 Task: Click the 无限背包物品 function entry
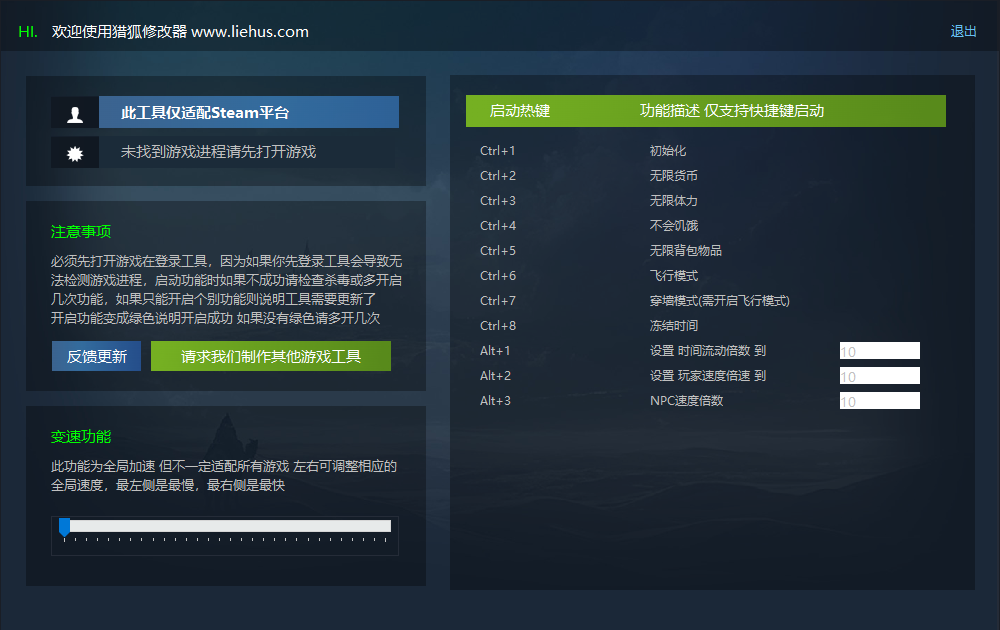click(686, 251)
